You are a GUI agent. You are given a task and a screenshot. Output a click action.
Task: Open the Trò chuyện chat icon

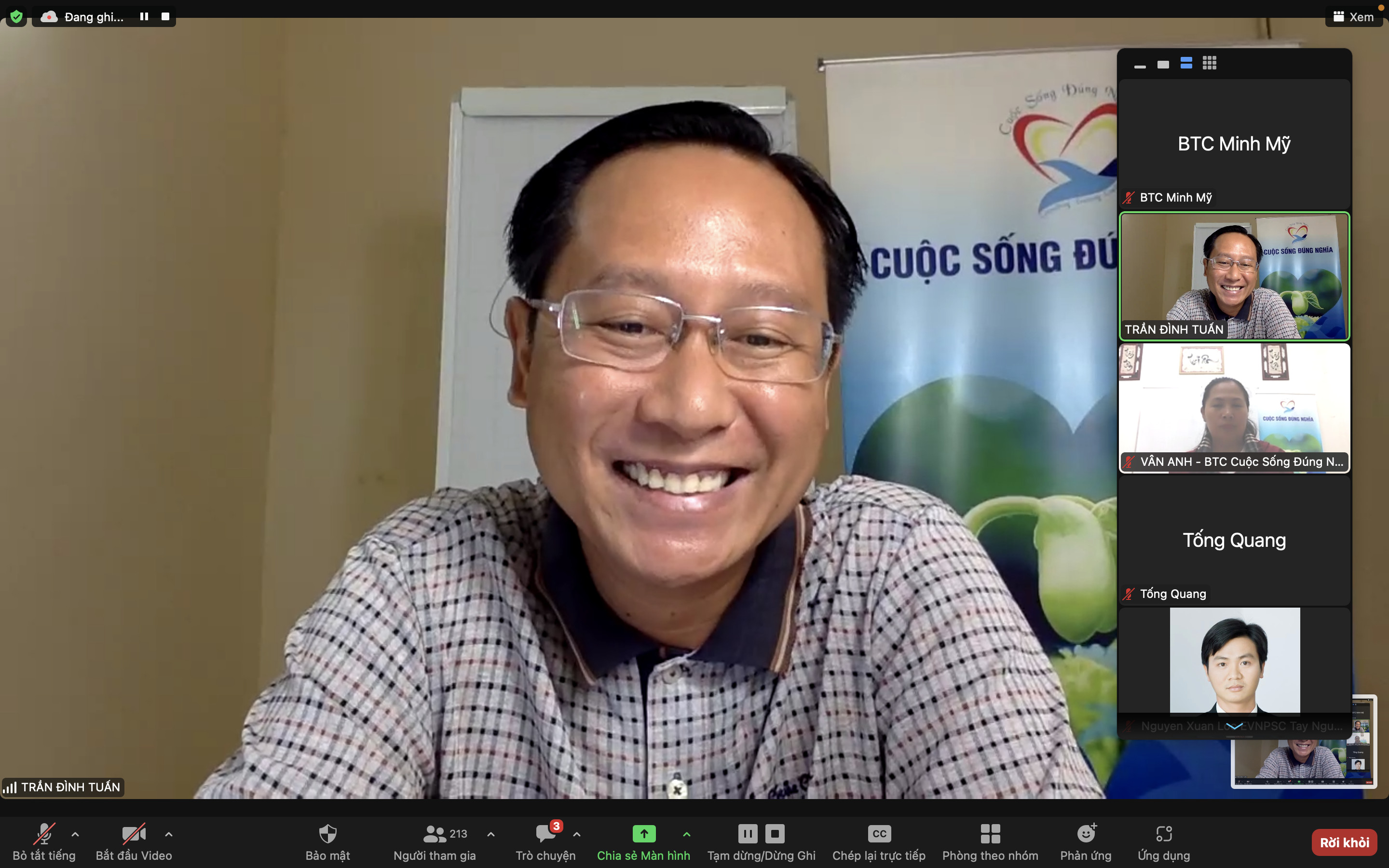[545, 834]
